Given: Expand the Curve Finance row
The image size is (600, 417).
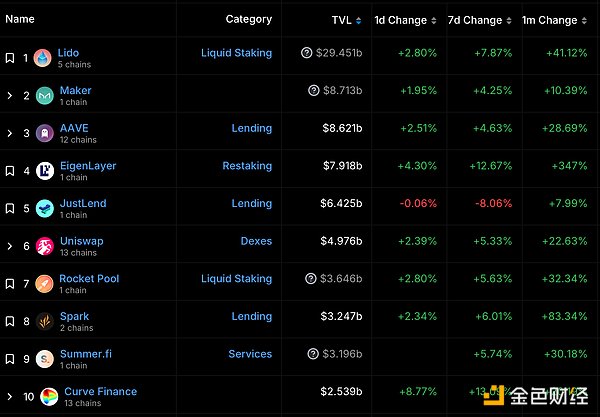Looking at the screenshot, I should (9, 397).
